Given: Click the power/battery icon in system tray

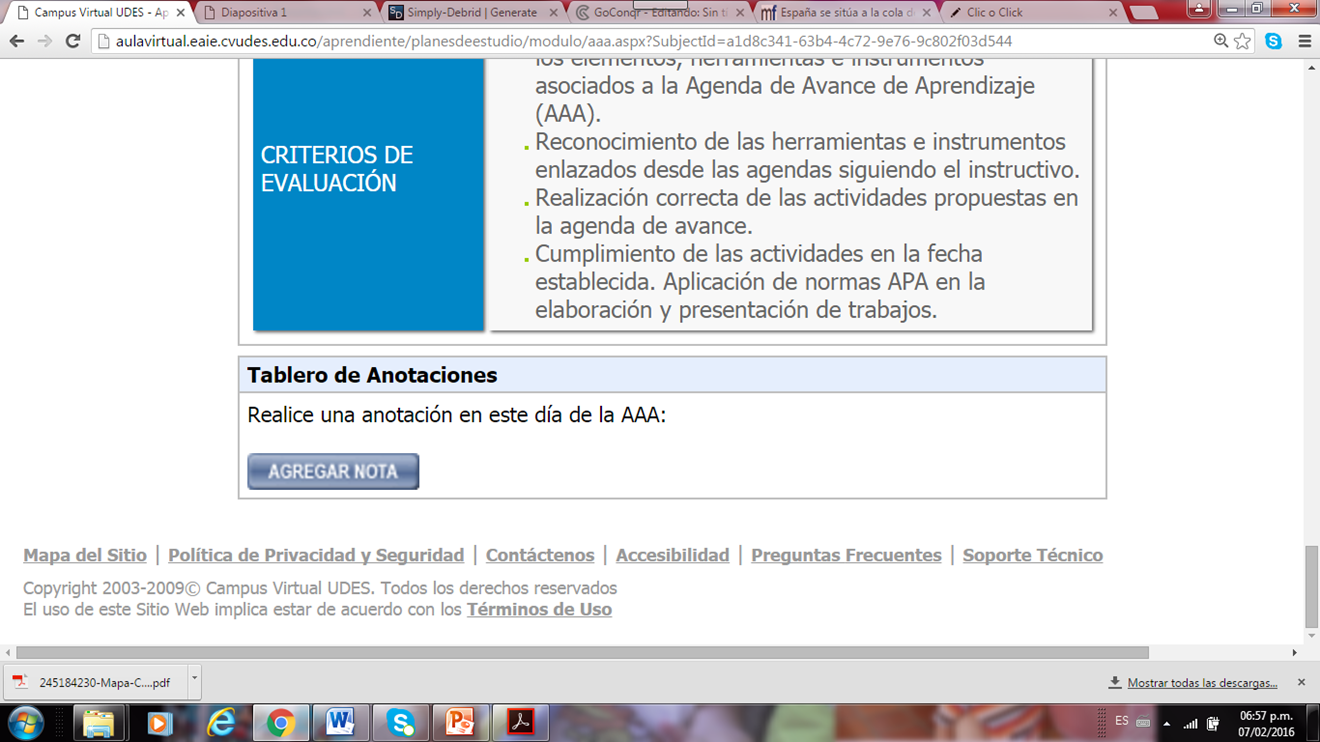Looking at the screenshot, I should 1213,723.
